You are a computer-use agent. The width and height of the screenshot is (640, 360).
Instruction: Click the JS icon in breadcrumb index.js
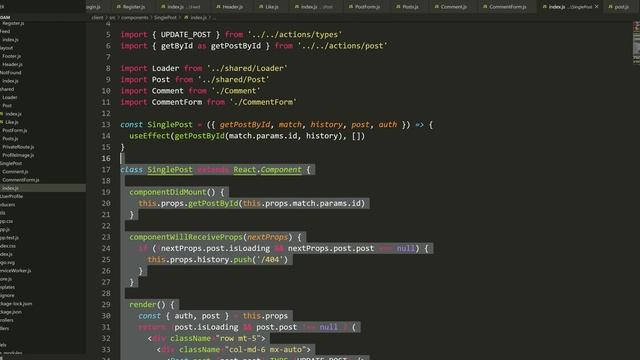[186, 18]
